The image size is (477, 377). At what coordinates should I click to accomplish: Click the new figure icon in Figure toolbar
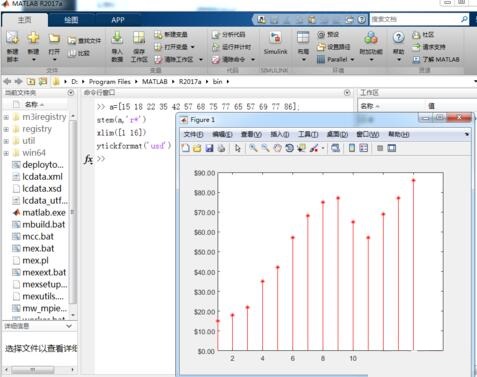click(x=186, y=148)
